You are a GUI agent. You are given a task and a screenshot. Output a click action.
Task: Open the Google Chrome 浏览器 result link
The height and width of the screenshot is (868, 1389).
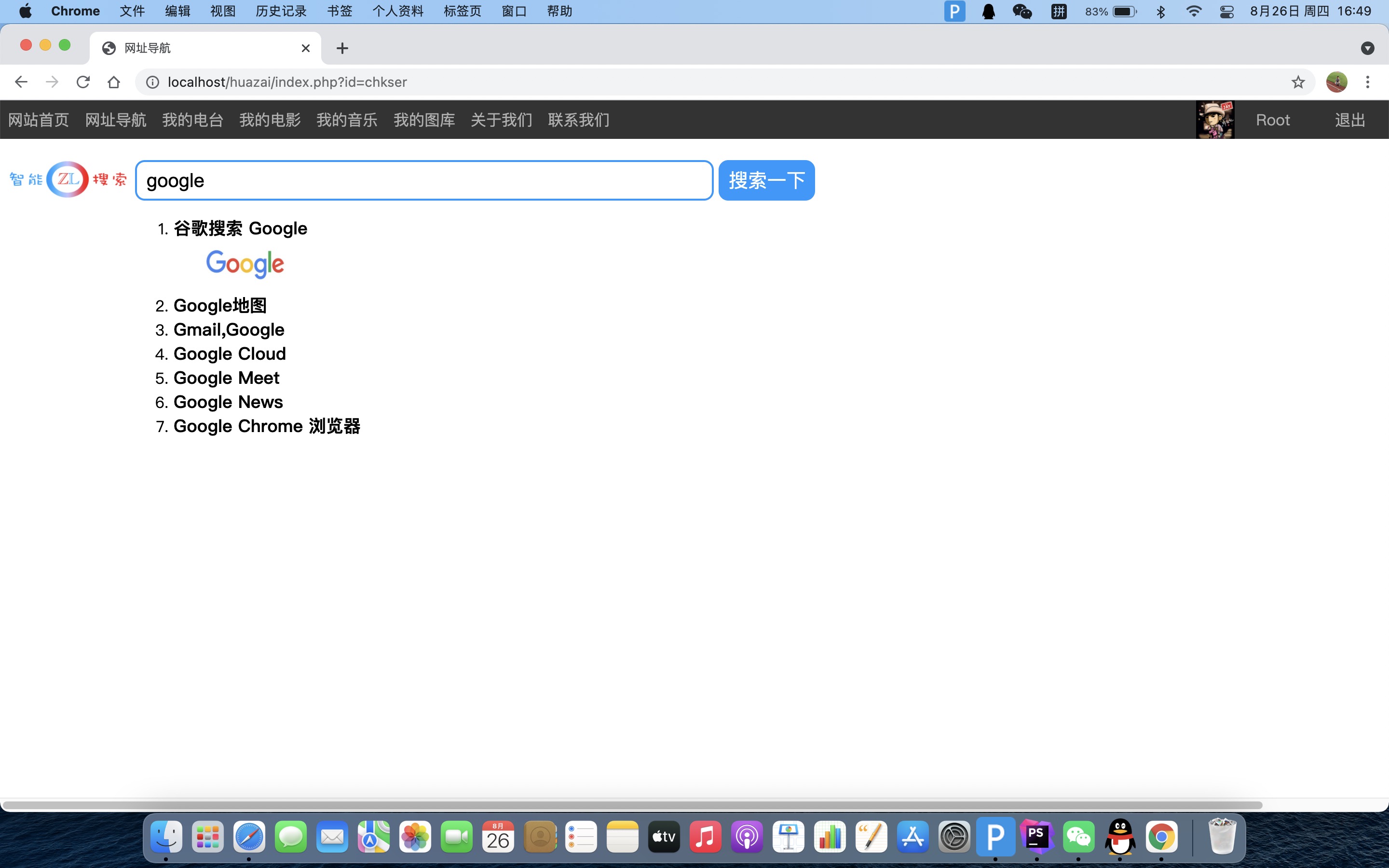266,426
